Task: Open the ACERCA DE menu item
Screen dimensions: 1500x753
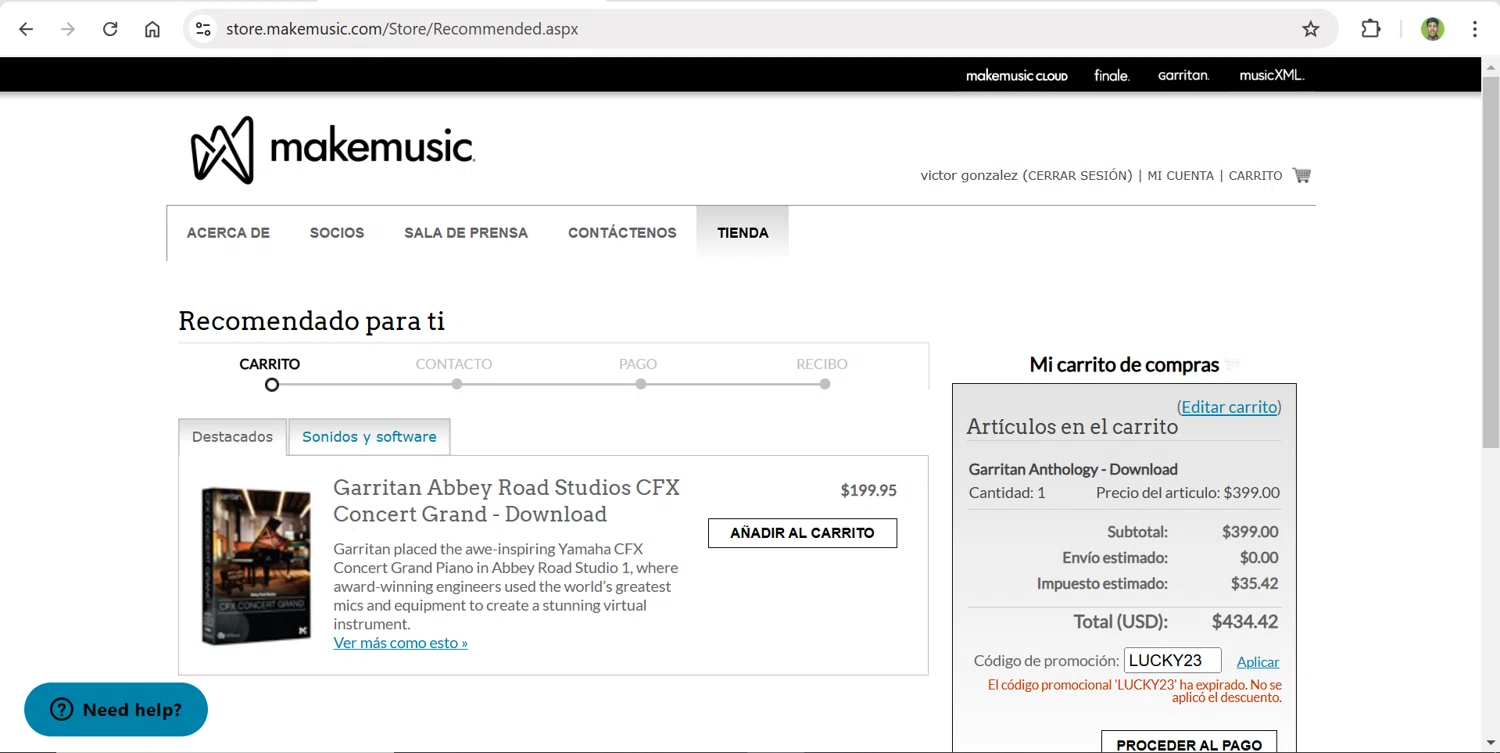Action: tap(228, 233)
